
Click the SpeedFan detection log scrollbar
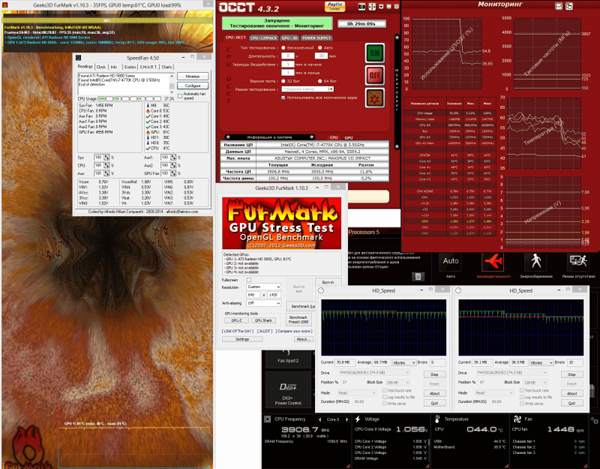click(172, 83)
